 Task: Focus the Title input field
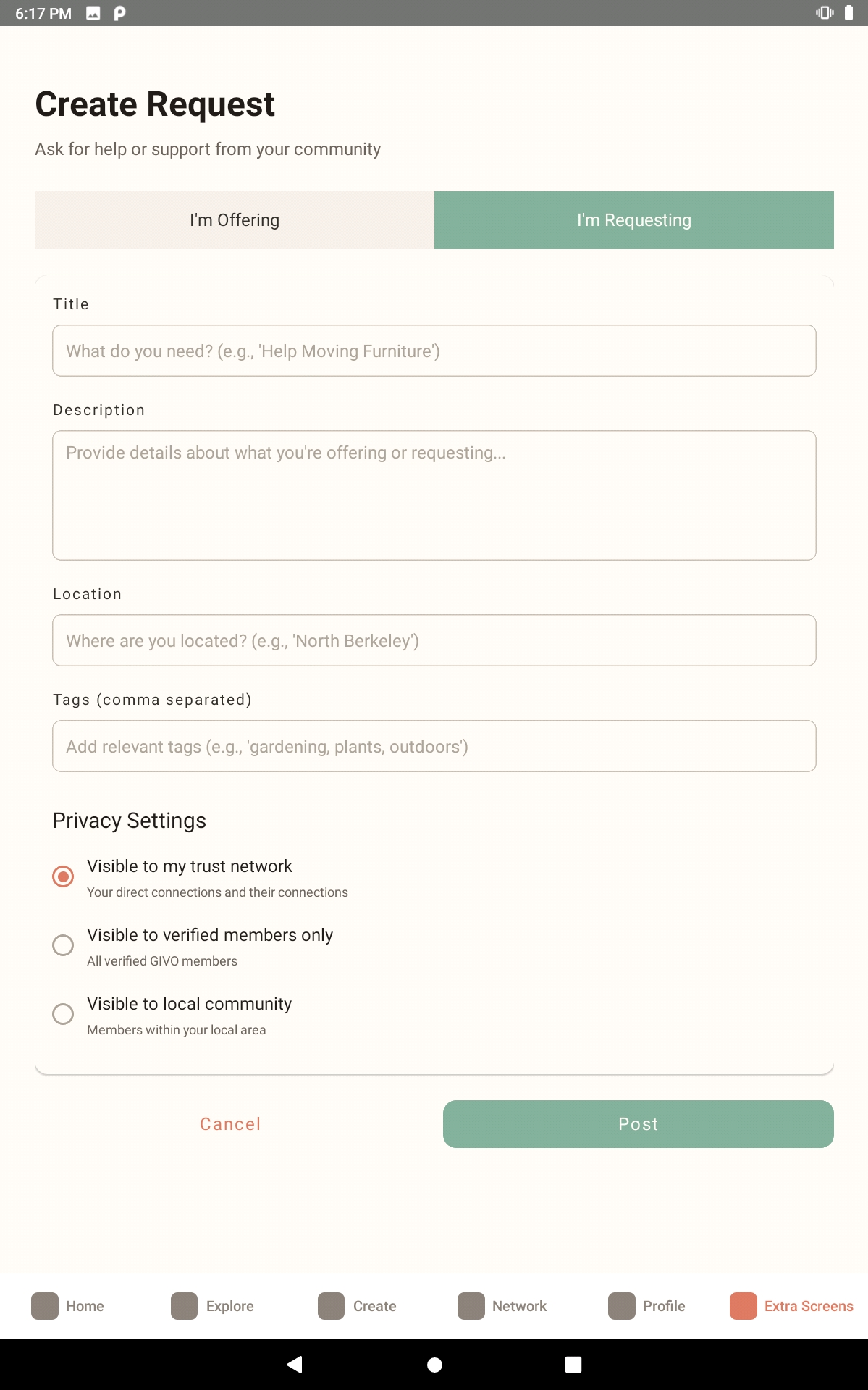click(434, 351)
